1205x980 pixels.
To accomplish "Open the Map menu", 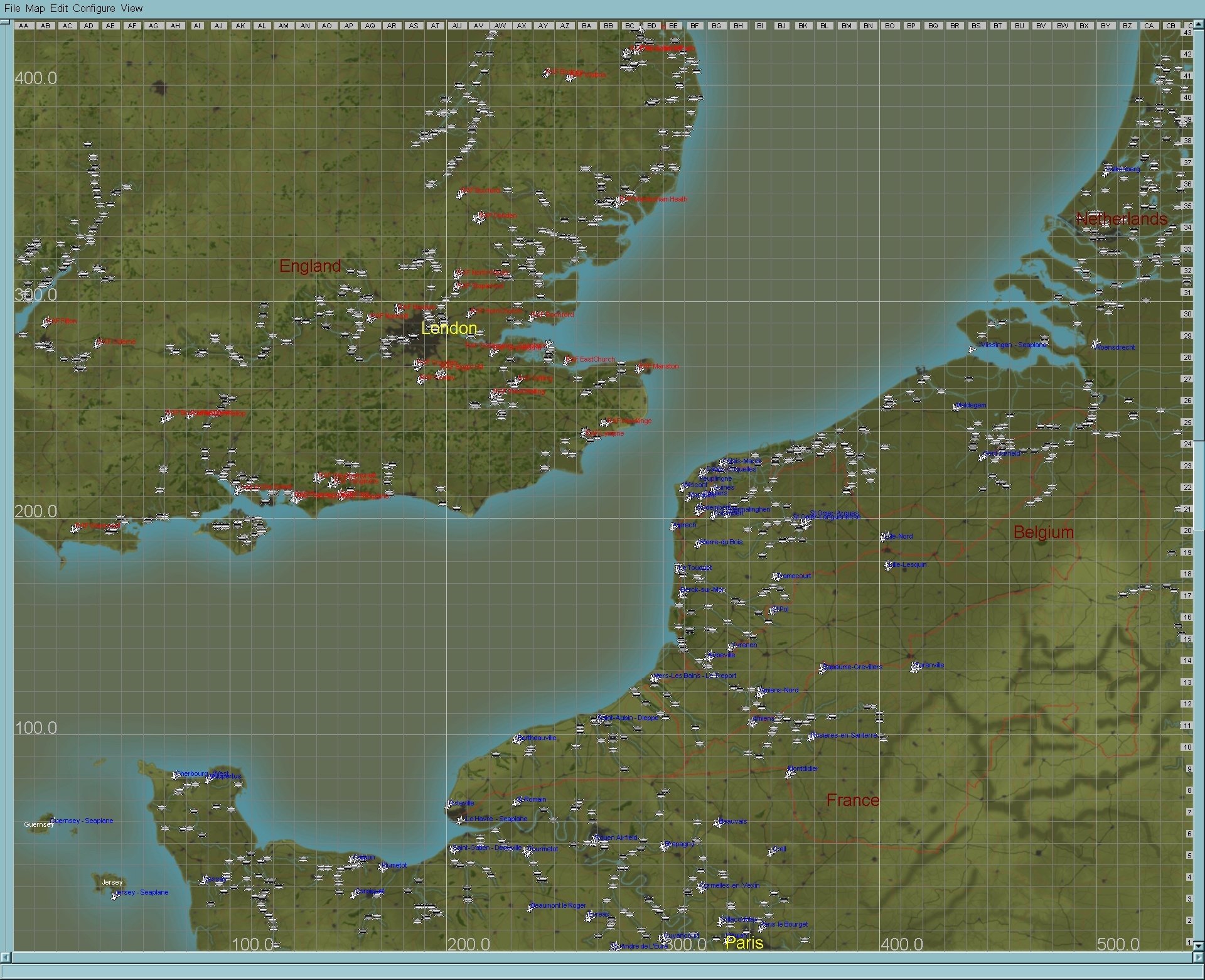I will (35, 8).
